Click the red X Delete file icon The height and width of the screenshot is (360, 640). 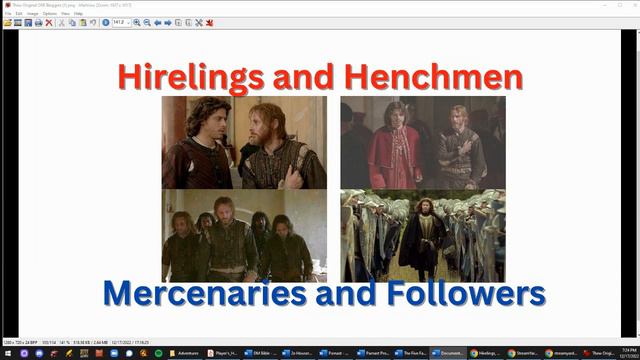[49, 23]
